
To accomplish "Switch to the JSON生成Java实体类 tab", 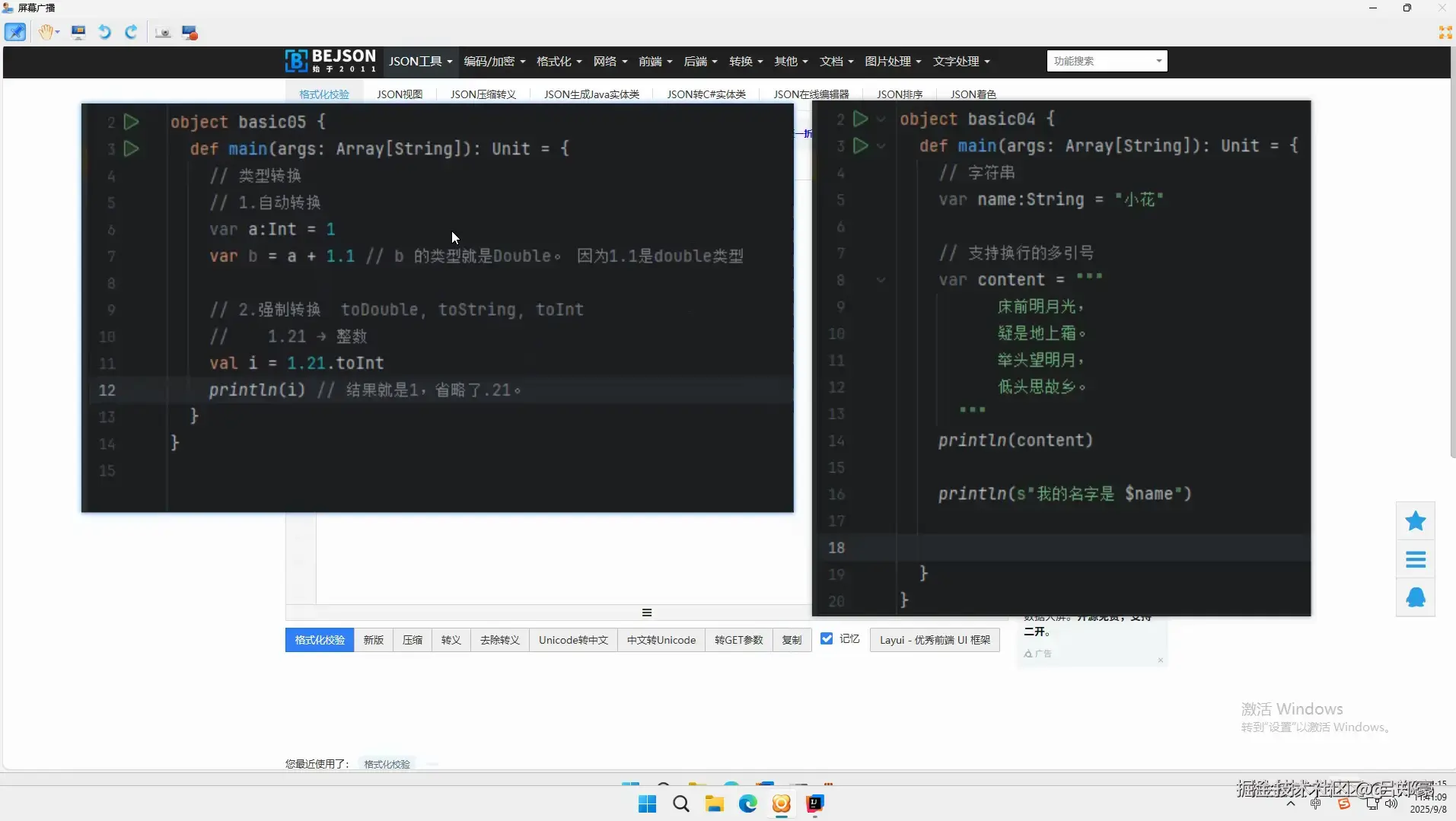I will tap(591, 94).
